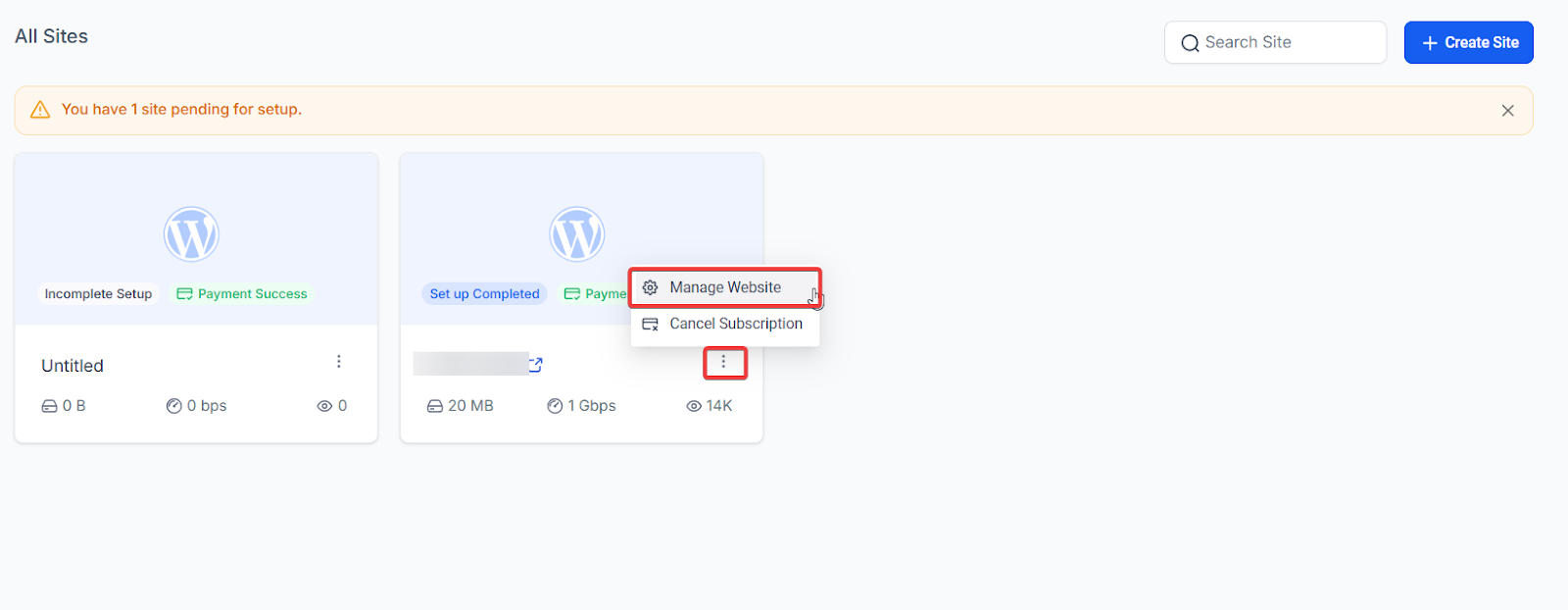The width and height of the screenshot is (1568, 610).
Task: Select Manage Website from the context menu
Action: point(725,287)
